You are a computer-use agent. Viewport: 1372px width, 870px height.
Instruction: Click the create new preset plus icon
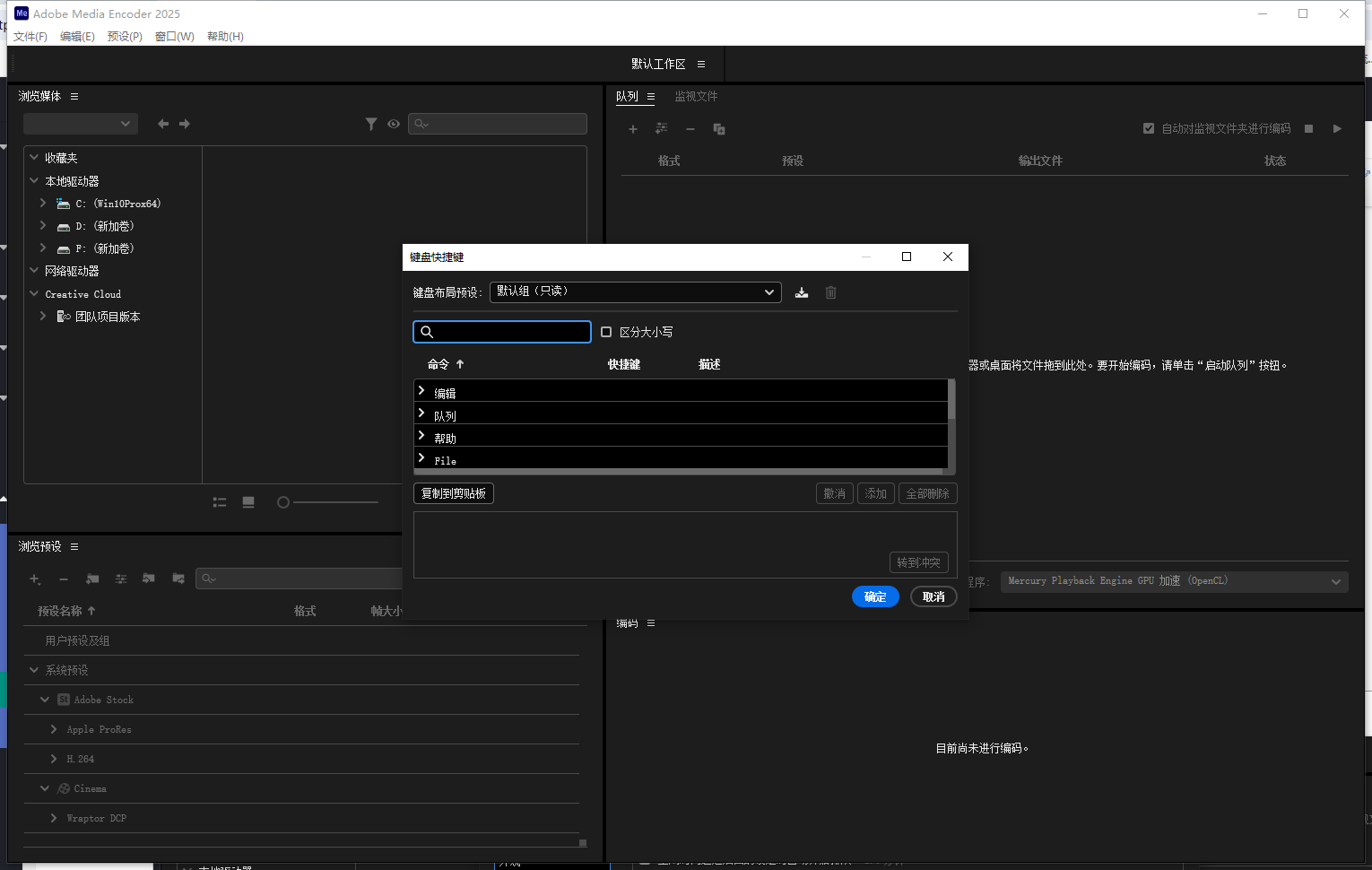pyautogui.click(x=35, y=579)
